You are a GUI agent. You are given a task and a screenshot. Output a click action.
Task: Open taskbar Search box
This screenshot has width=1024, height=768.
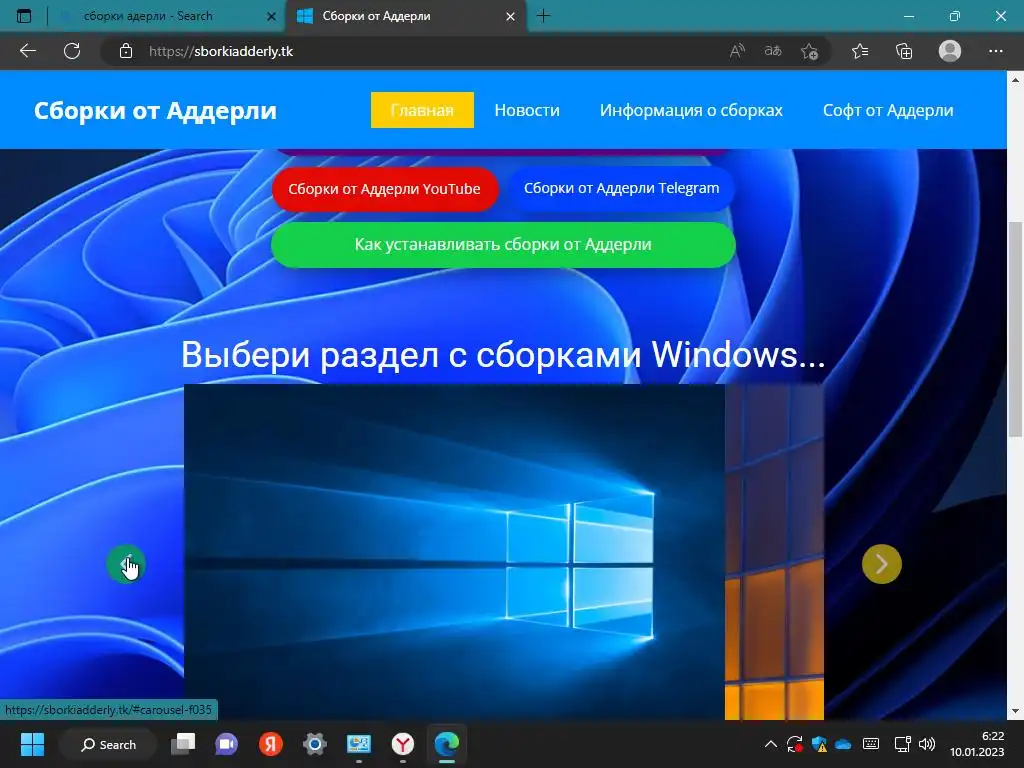tap(108, 744)
